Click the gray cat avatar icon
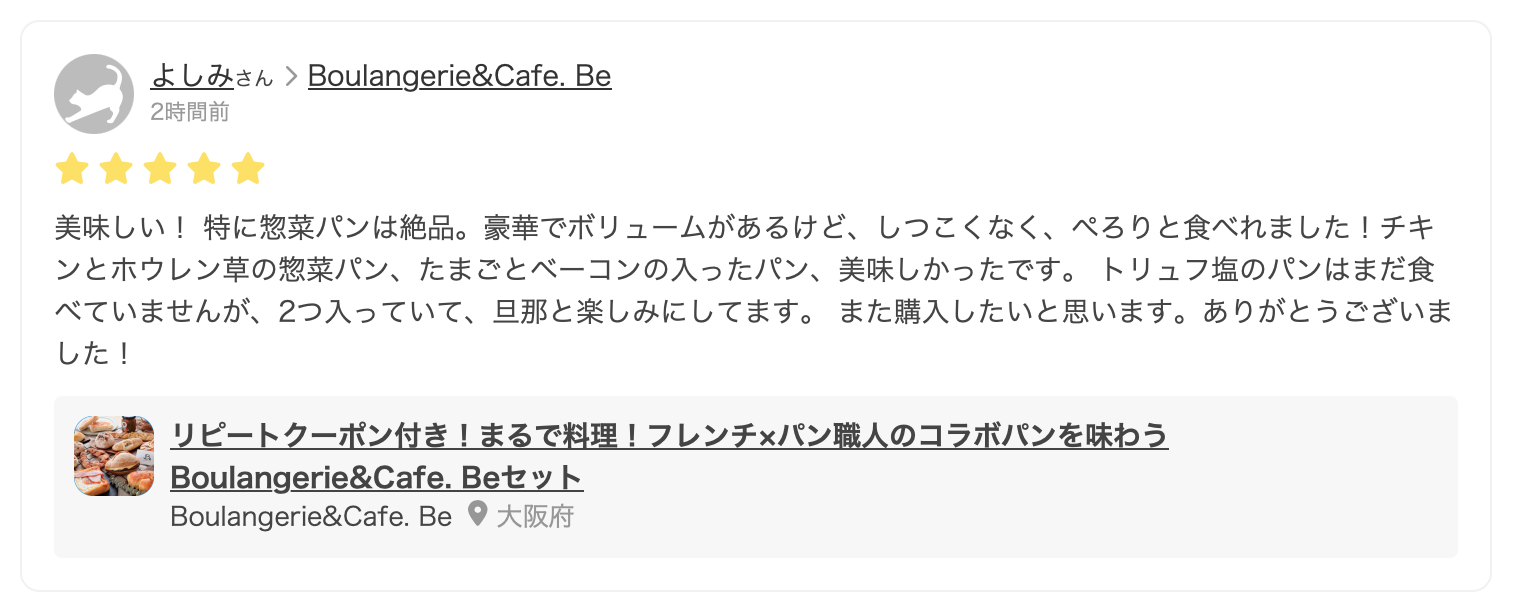This screenshot has height=612, width=1514. 93,94
